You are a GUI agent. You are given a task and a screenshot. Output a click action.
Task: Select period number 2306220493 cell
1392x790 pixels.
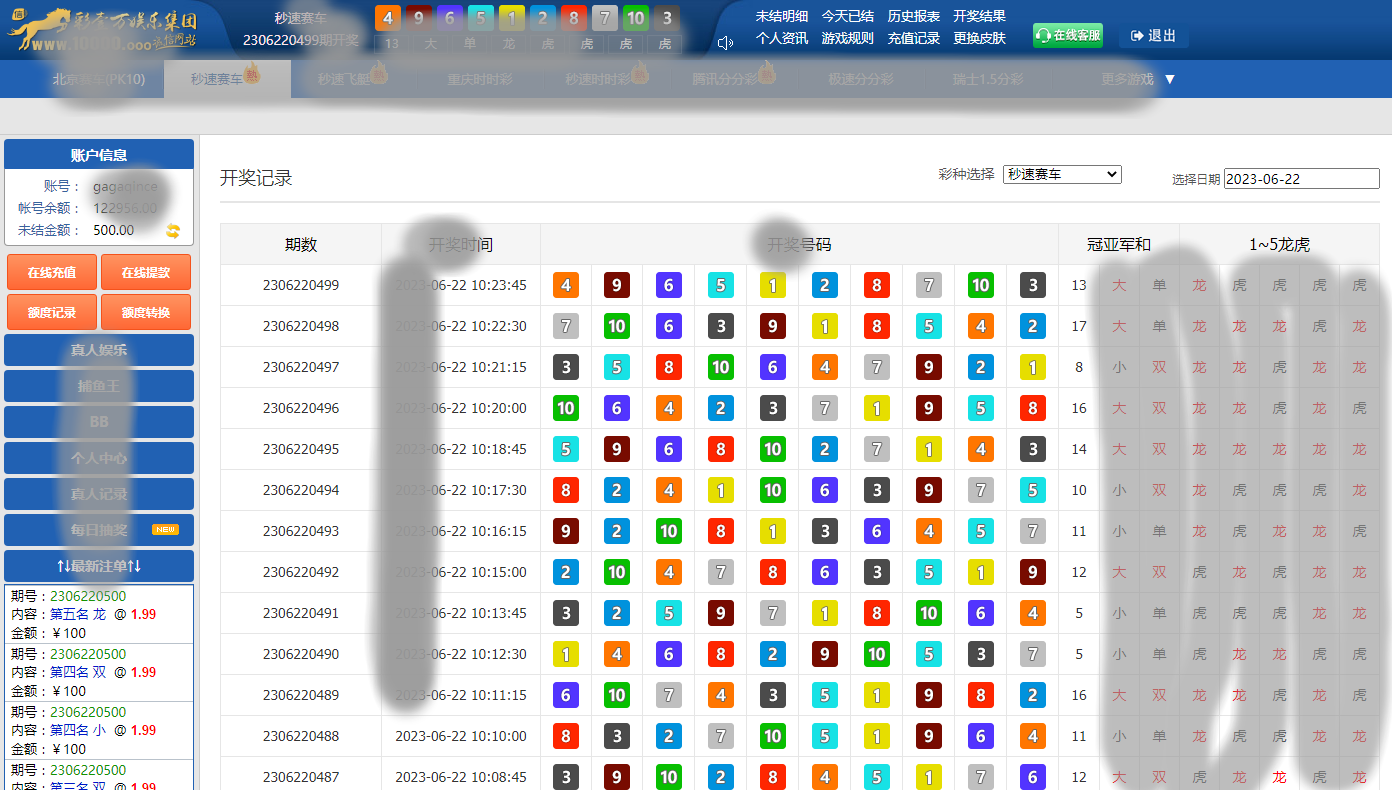[301, 531]
